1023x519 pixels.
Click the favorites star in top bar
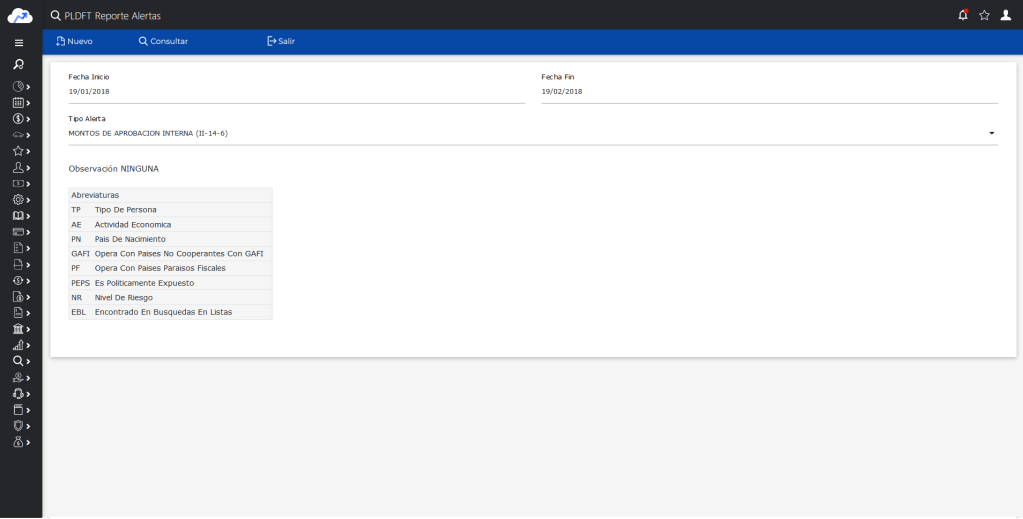(984, 15)
